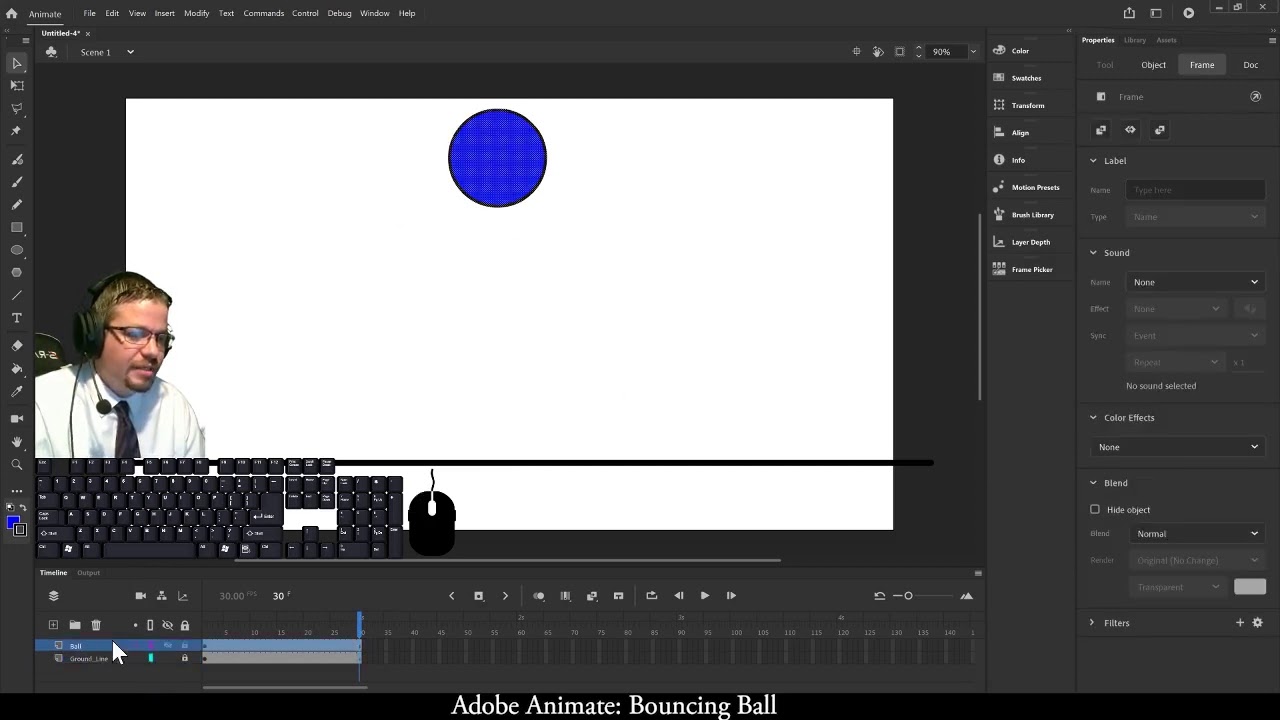Select the Asset Warp pin tool
This screenshot has height=720, width=1280.
pyautogui.click(x=17, y=131)
